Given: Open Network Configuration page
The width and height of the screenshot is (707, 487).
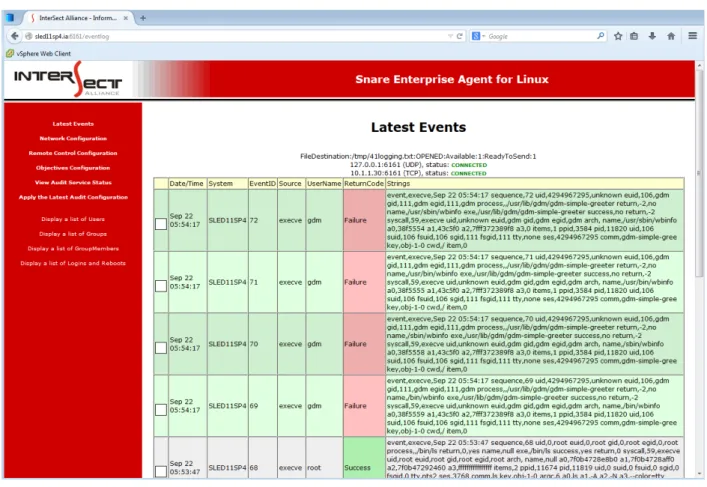Looking at the screenshot, I should (x=73, y=138).
